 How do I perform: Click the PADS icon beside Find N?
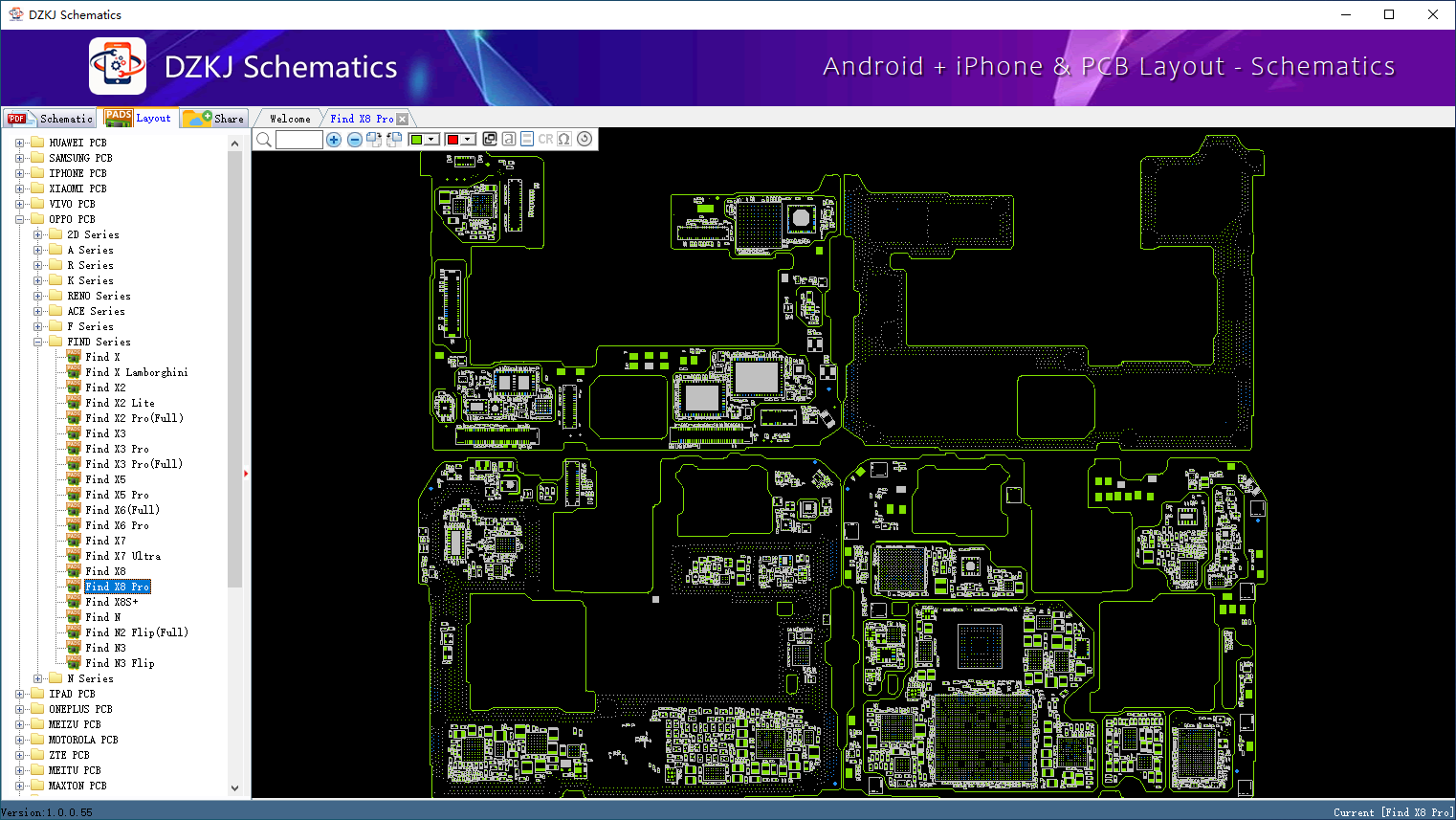coord(74,616)
